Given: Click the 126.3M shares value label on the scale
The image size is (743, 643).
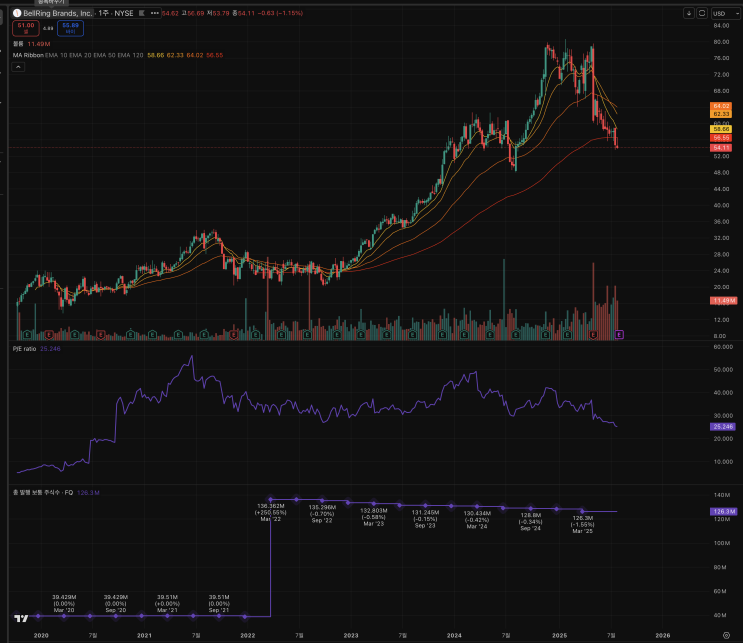Looking at the screenshot, I should tap(724, 511).
